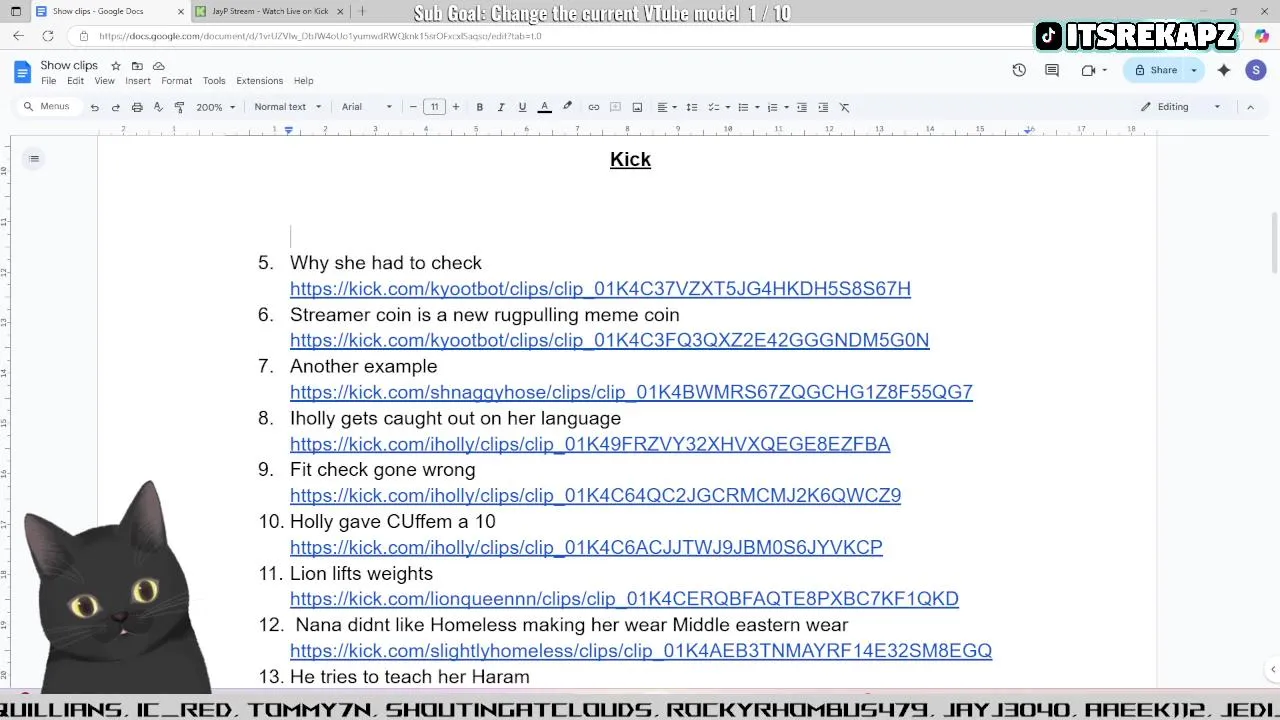Screen dimensions: 1280x720
Task: Activate the paint format tool
Action: pyautogui.click(x=179, y=107)
